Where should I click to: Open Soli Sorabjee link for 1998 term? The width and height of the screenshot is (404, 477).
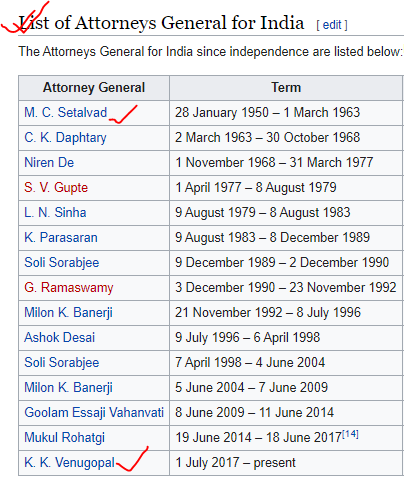click(x=62, y=362)
